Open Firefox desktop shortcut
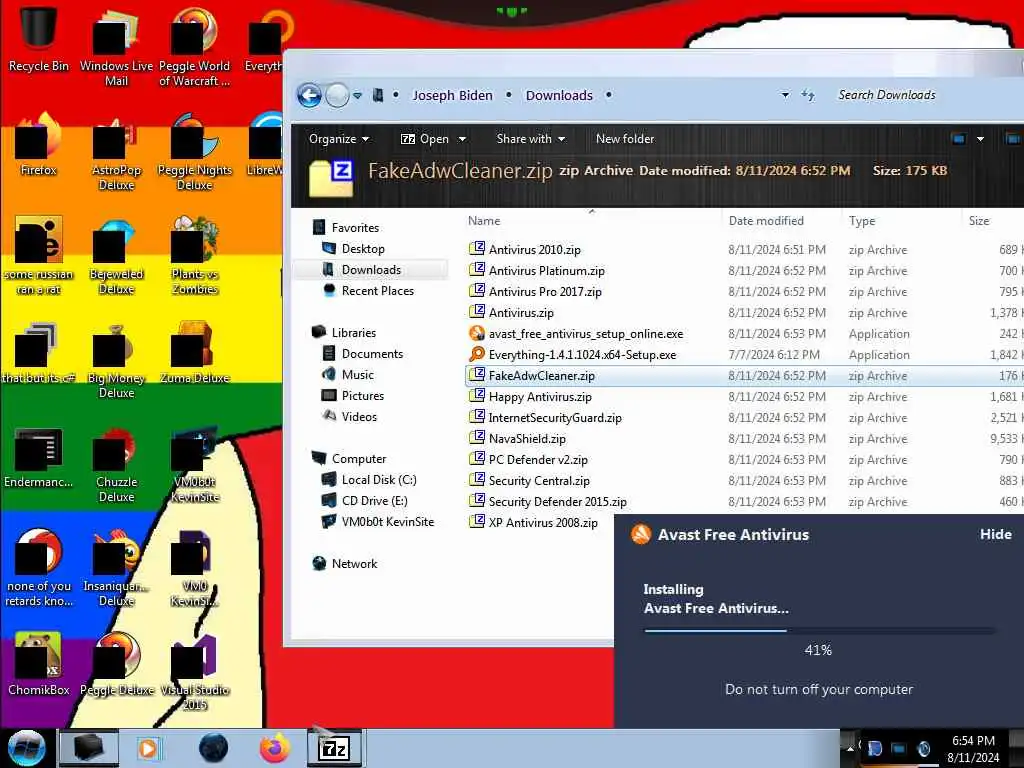 click(x=38, y=144)
